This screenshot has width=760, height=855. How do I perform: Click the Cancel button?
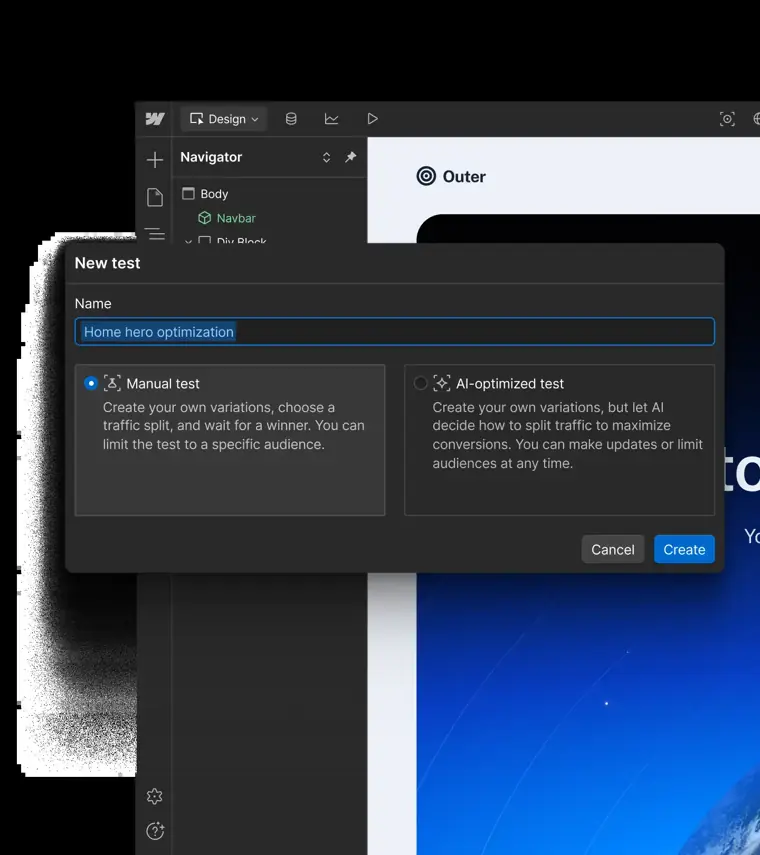tap(613, 549)
